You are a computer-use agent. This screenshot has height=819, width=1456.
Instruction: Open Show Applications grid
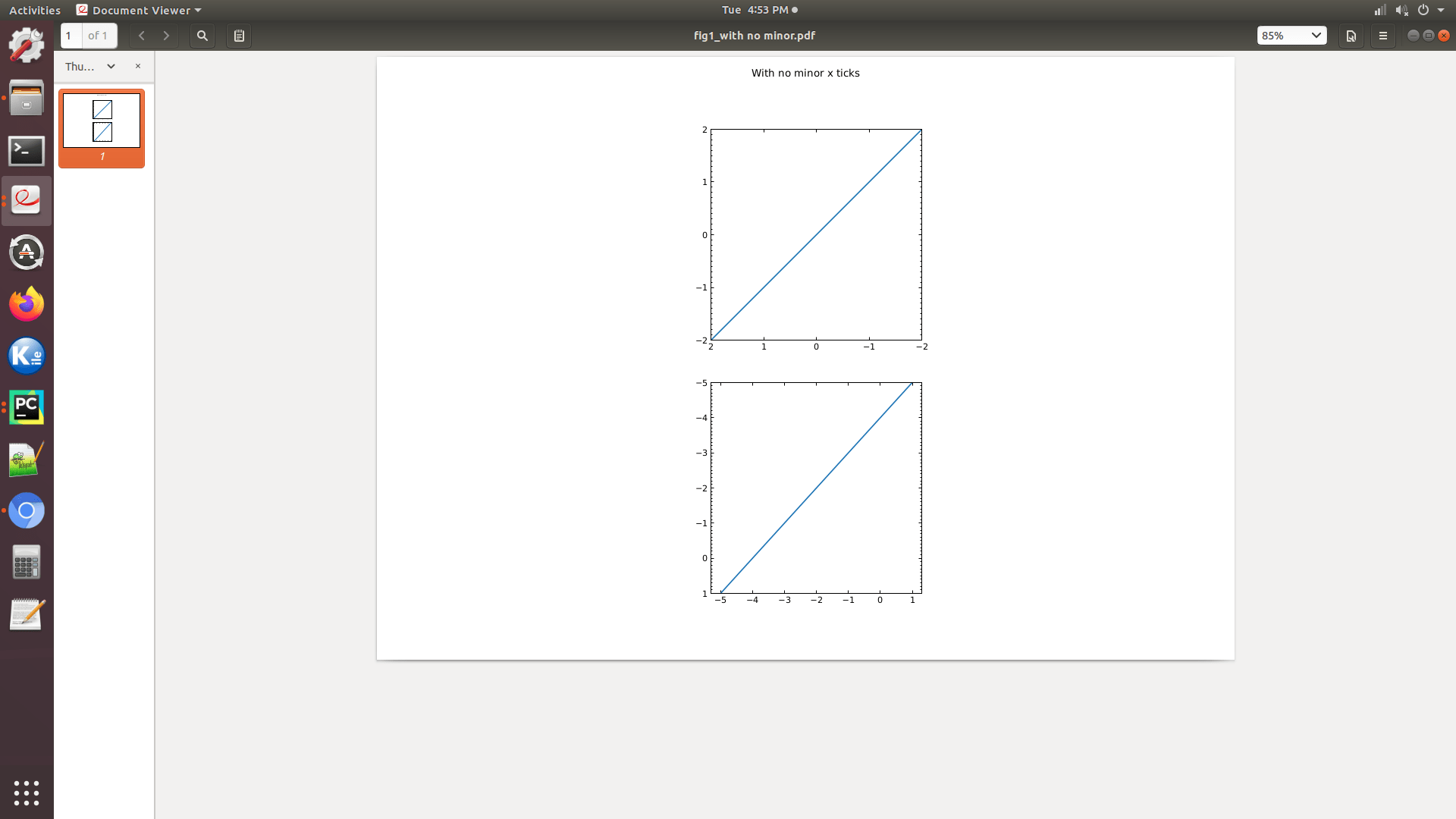coord(27,793)
